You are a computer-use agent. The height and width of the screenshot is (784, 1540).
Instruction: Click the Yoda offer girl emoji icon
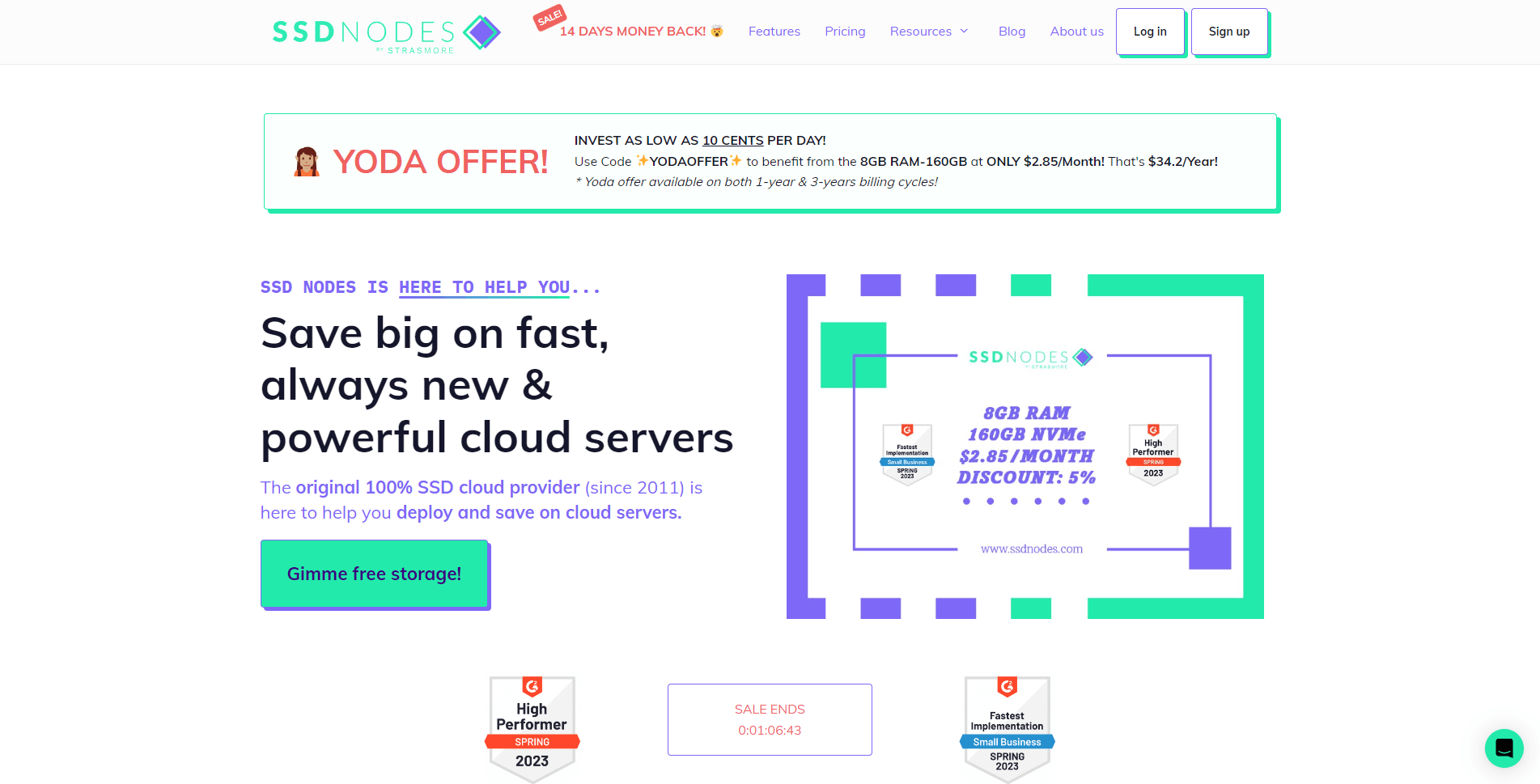click(307, 162)
